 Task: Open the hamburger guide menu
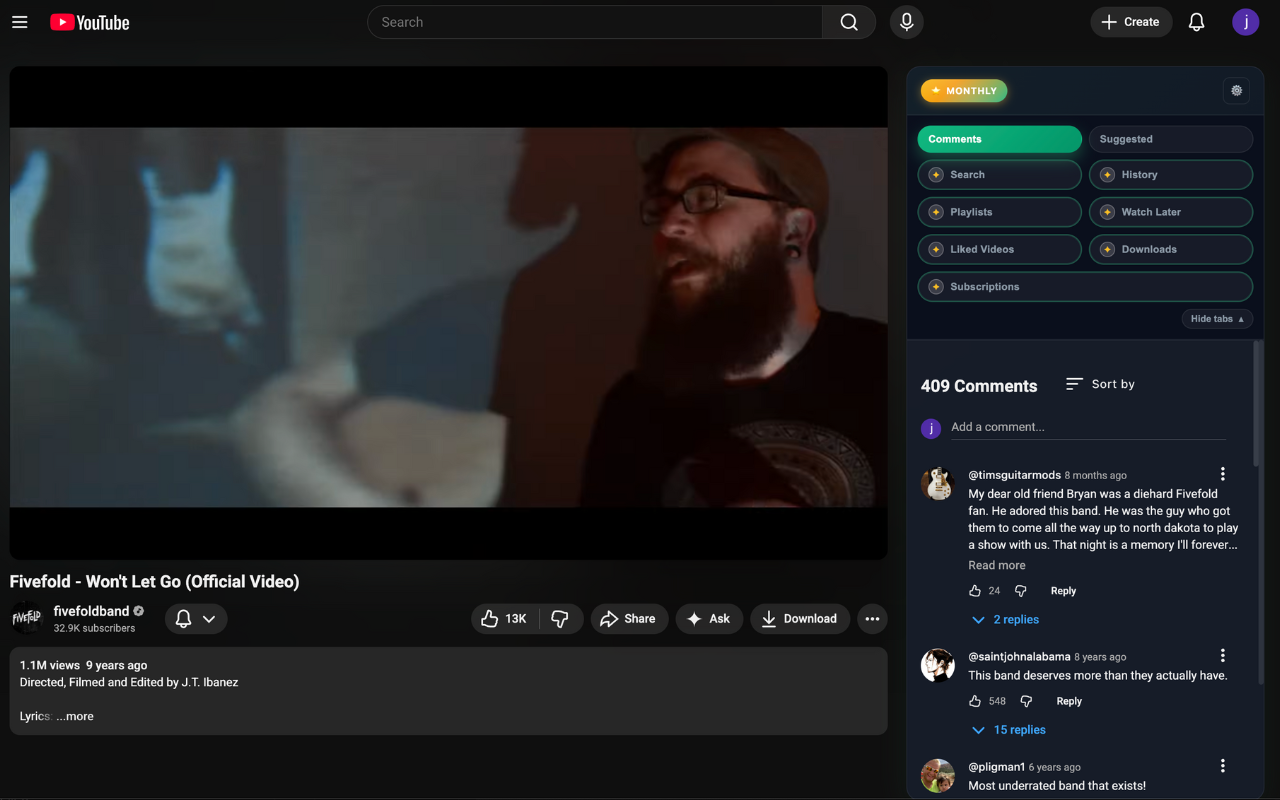tap(19, 22)
